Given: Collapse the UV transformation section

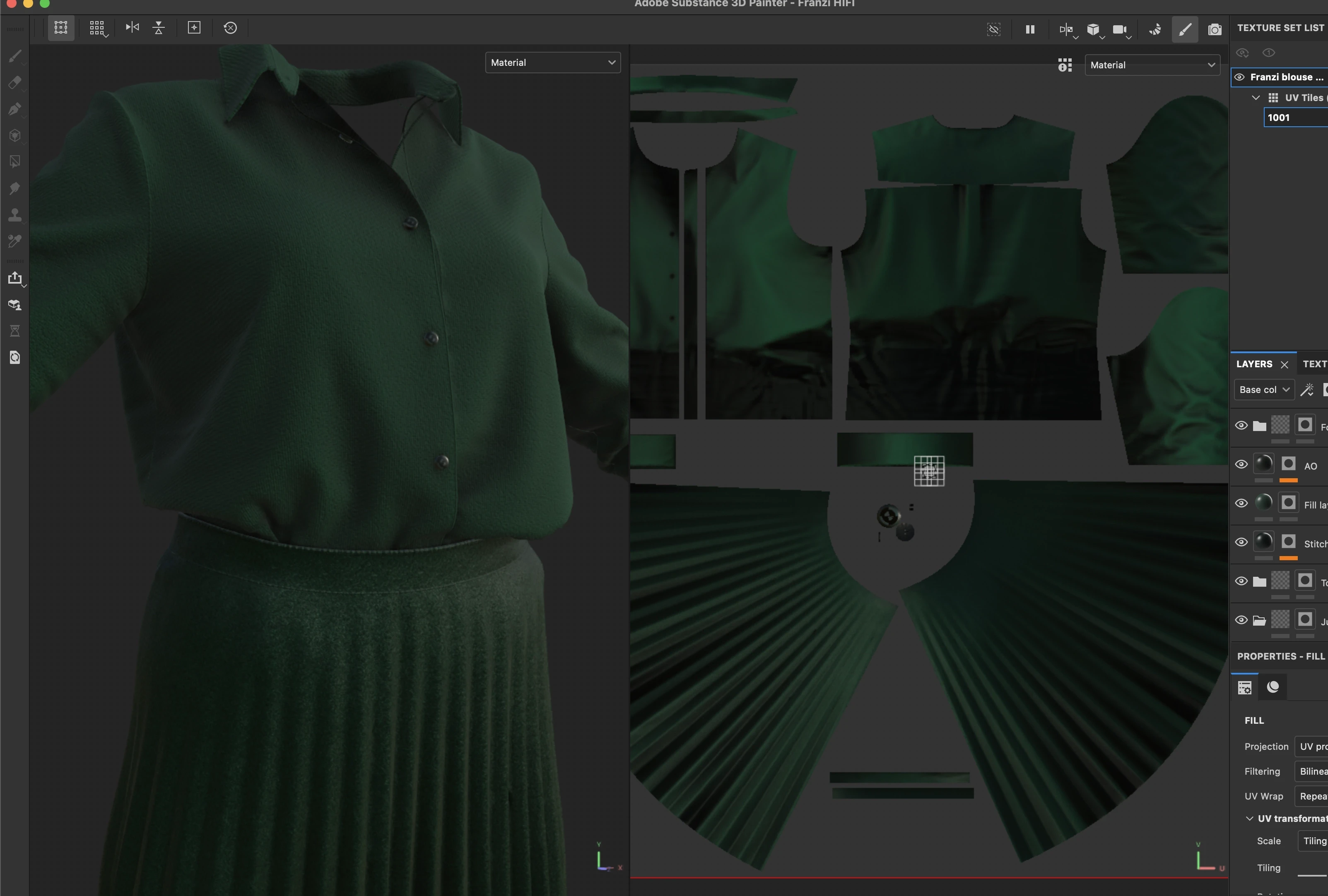Looking at the screenshot, I should coord(1250,819).
